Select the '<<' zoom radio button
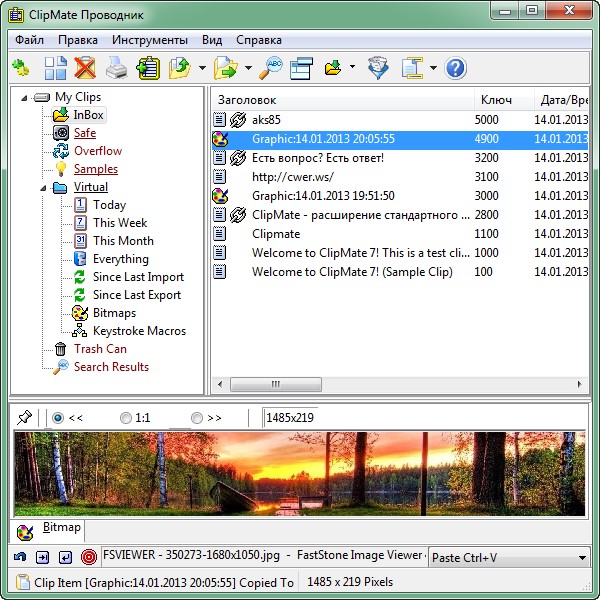The width and height of the screenshot is (600, 600). coord(57,418)
